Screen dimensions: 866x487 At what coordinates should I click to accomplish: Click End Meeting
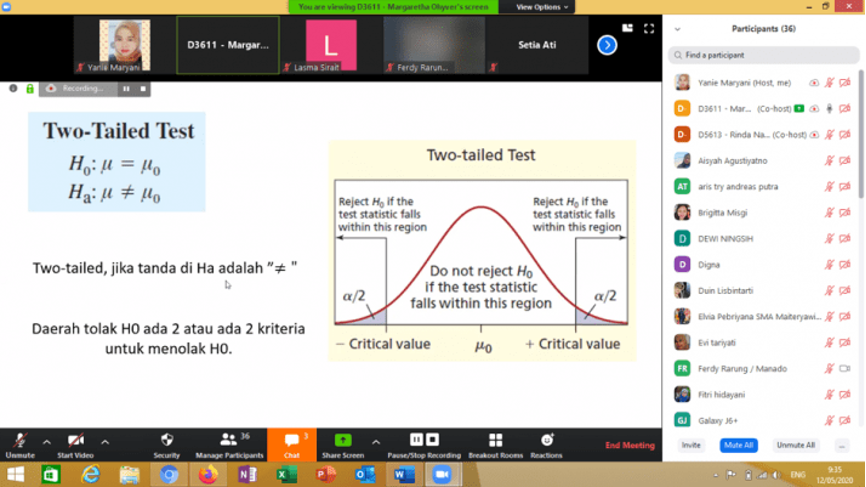click(x=630, y=446)
